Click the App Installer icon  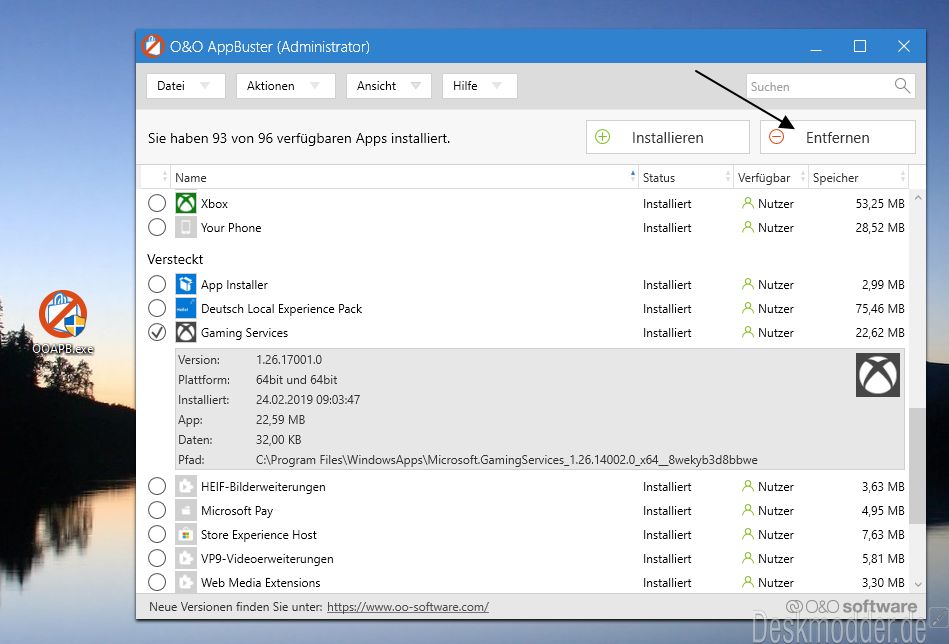coord(186,284)
